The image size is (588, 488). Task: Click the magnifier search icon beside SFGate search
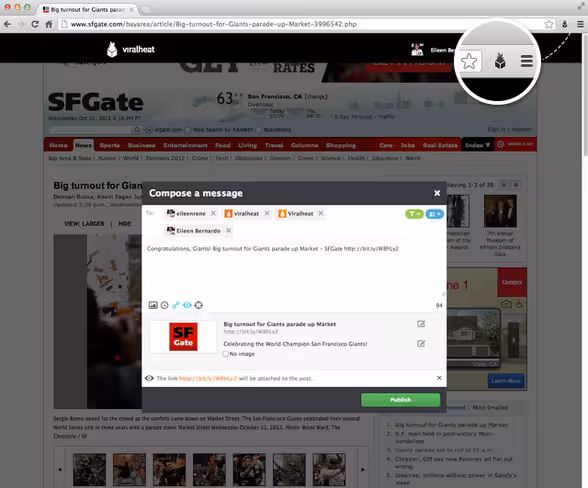(x=137, y=130)
